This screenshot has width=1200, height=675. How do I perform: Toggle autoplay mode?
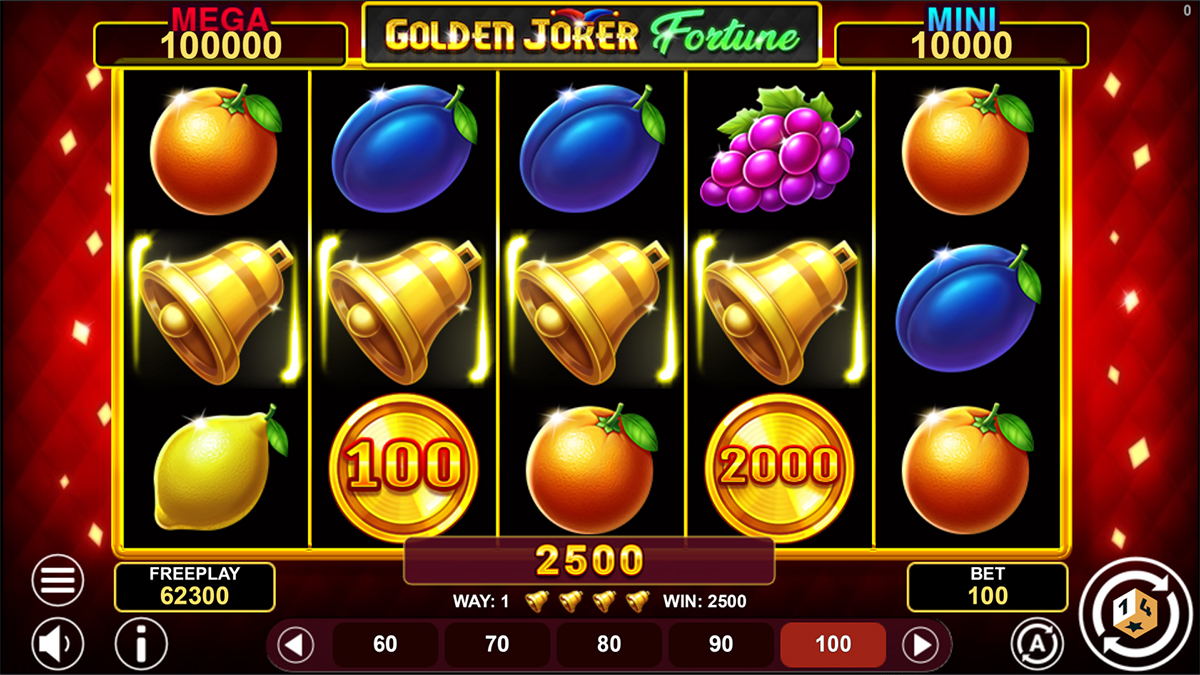point(1036,643)
